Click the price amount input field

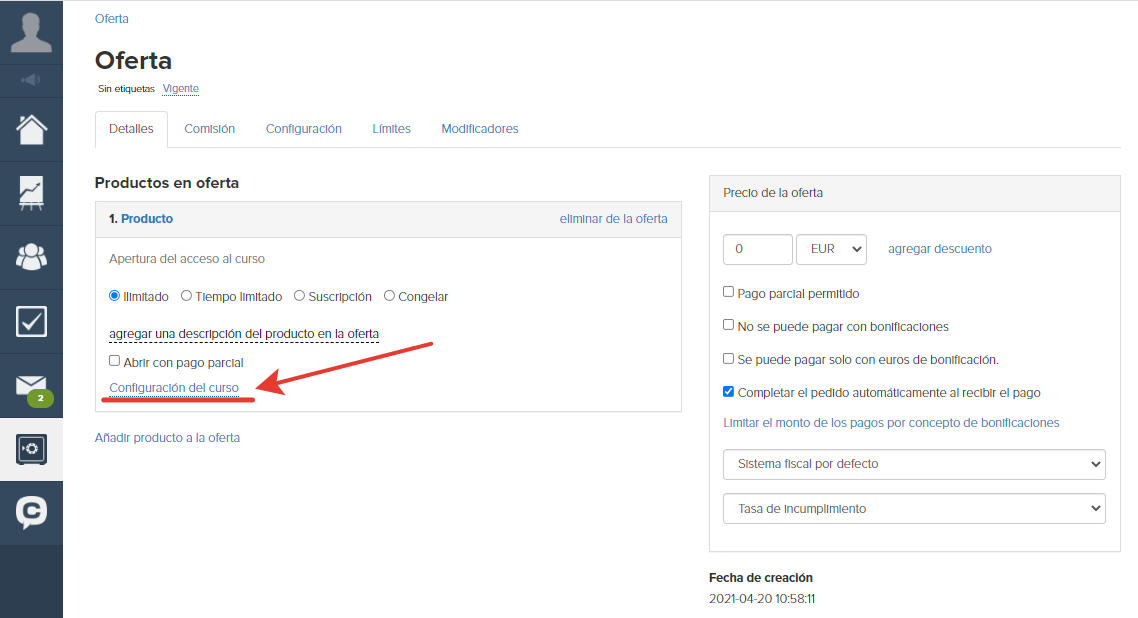pos(758,249)
